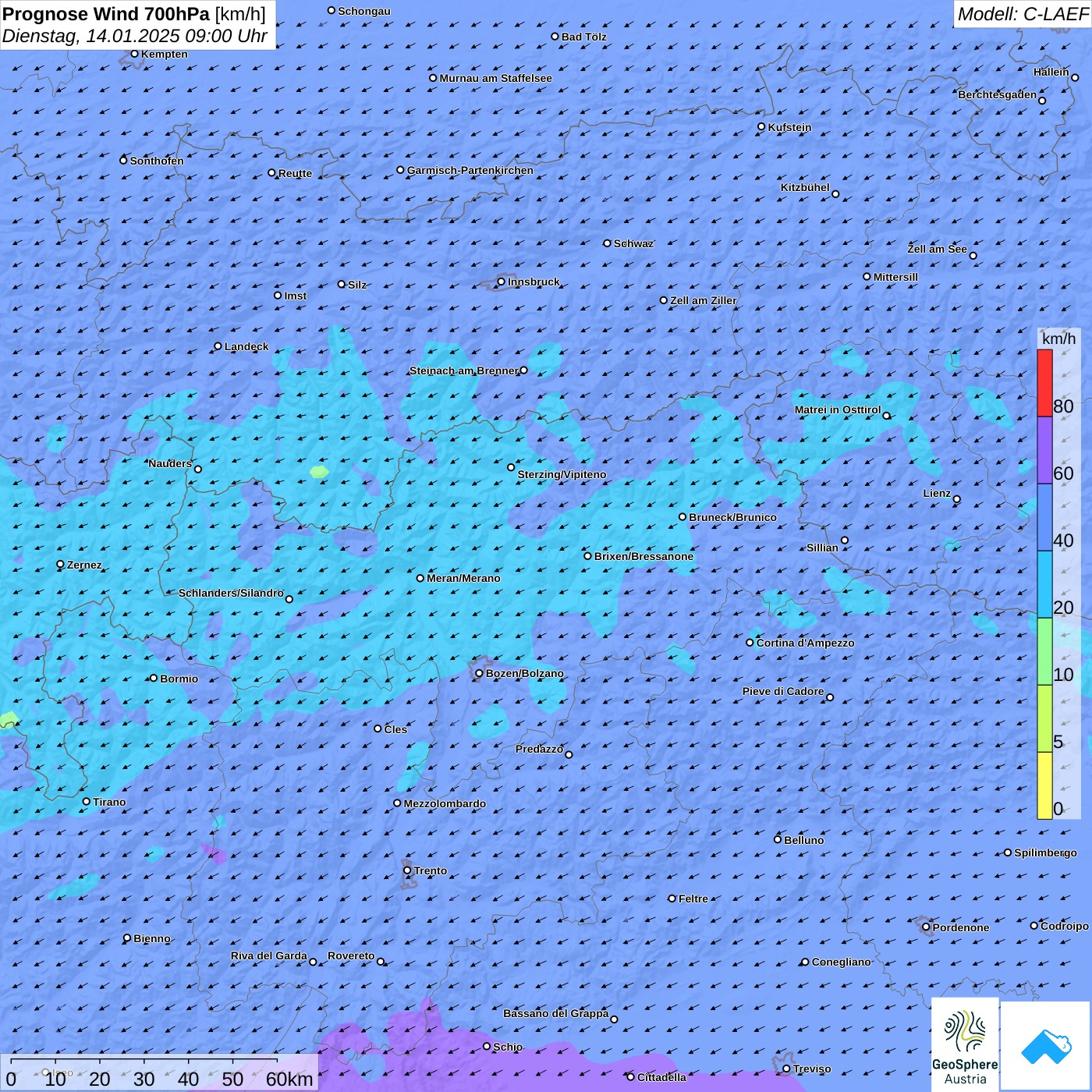The image size is (1092, 1092).
Task: Click the Trento city marker
Action: pos(407,870)
